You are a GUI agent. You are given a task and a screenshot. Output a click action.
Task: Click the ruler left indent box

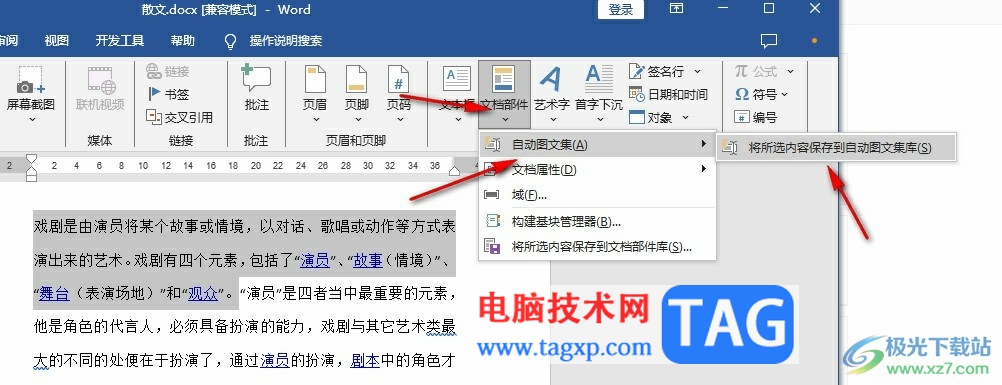pyautogui.click(x=31, y=177)
